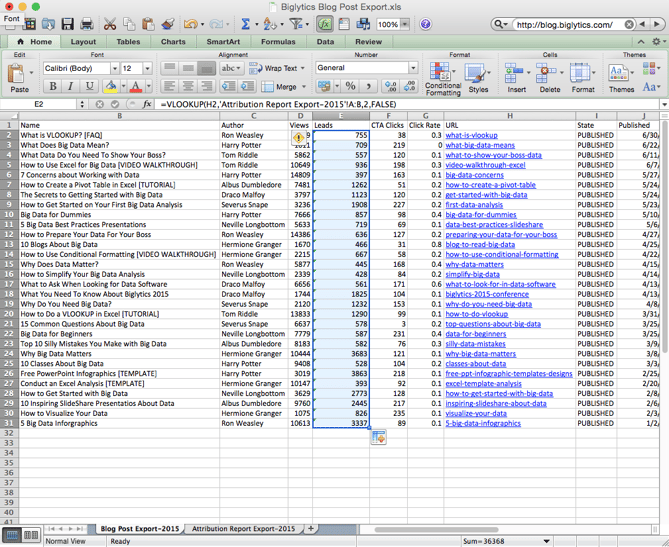Image resolution: width=669 pixels, height=547 pixels.
Task: Click the Save disk icon in toolbar
Action: pos(68,24)
